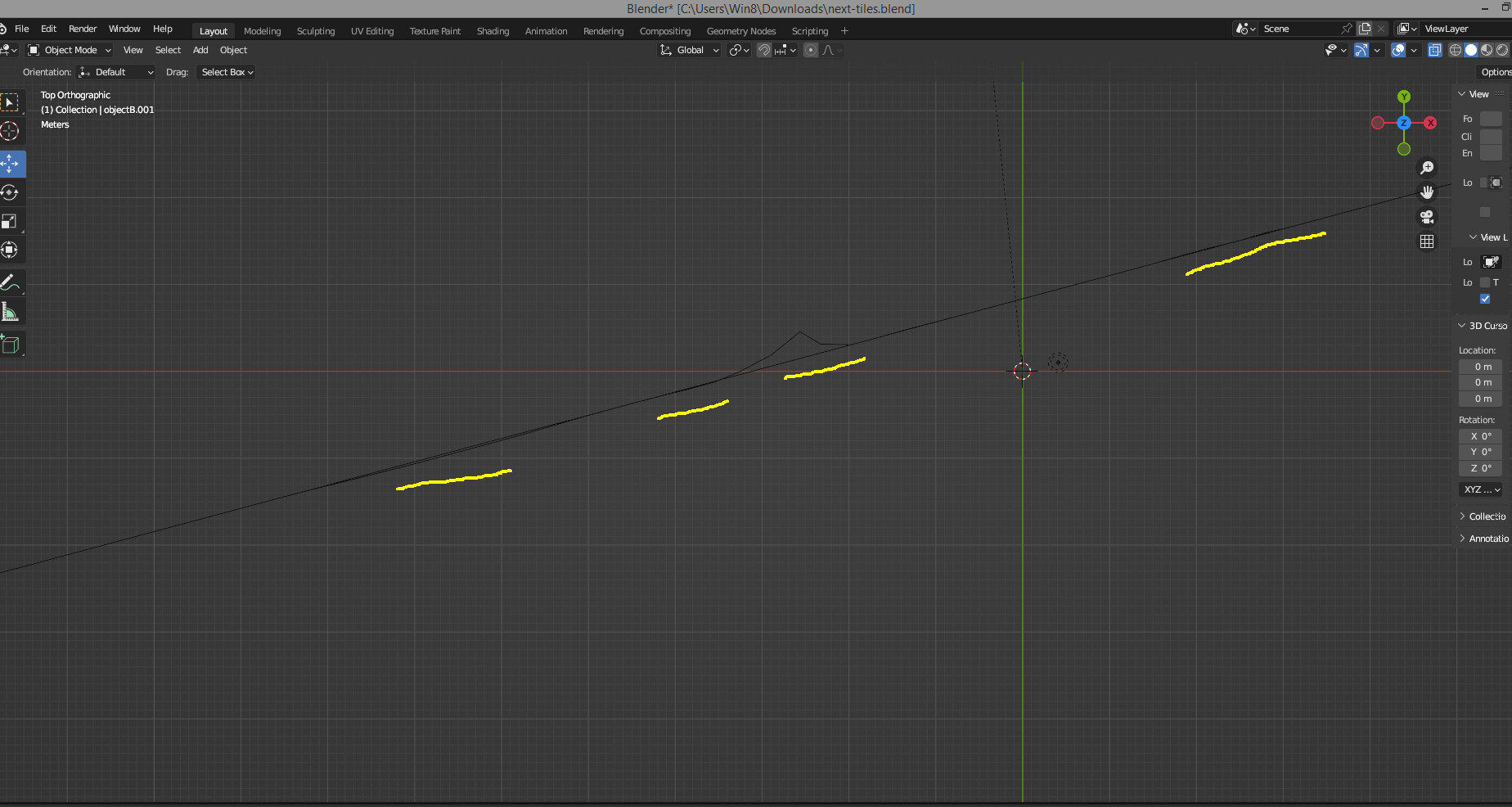Toggle snapping with the magnet icon
1512x807 pixels.
763,50
